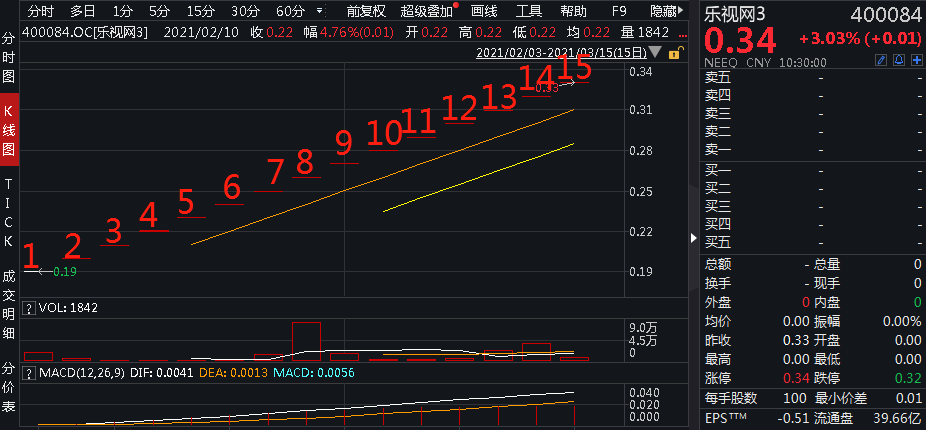
Task: Open the 前复权 adjustment dropdown
Action: coord(366,11)
